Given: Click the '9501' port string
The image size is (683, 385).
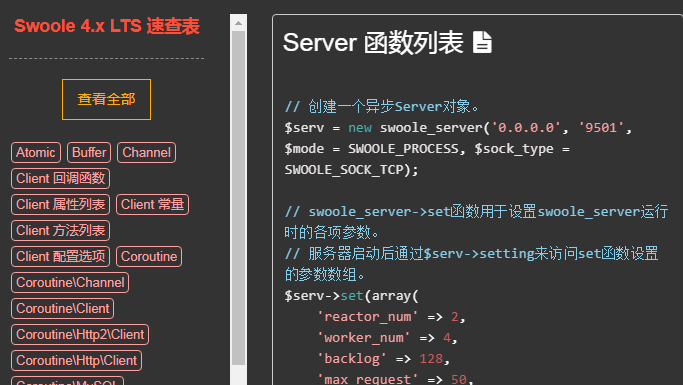Looking at the screenshot, I should click(x=602, y=128).
